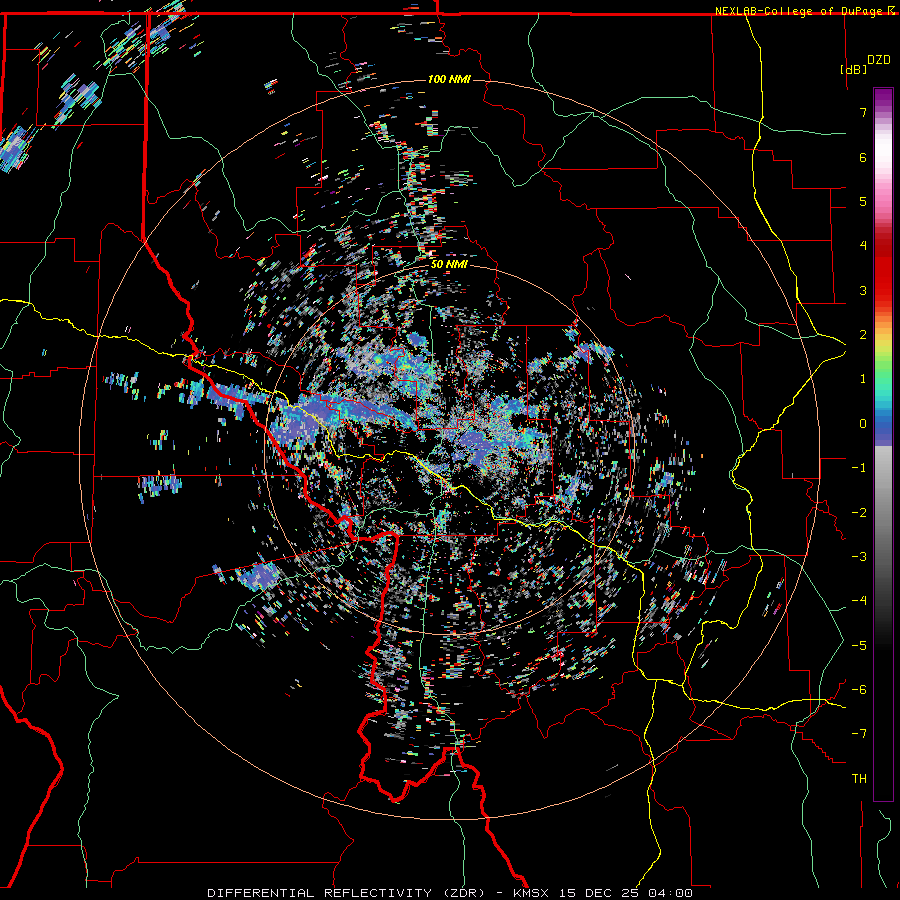The image size is (900, 900).
Task: Click the color scale value 1
Action: pos(863,379)
